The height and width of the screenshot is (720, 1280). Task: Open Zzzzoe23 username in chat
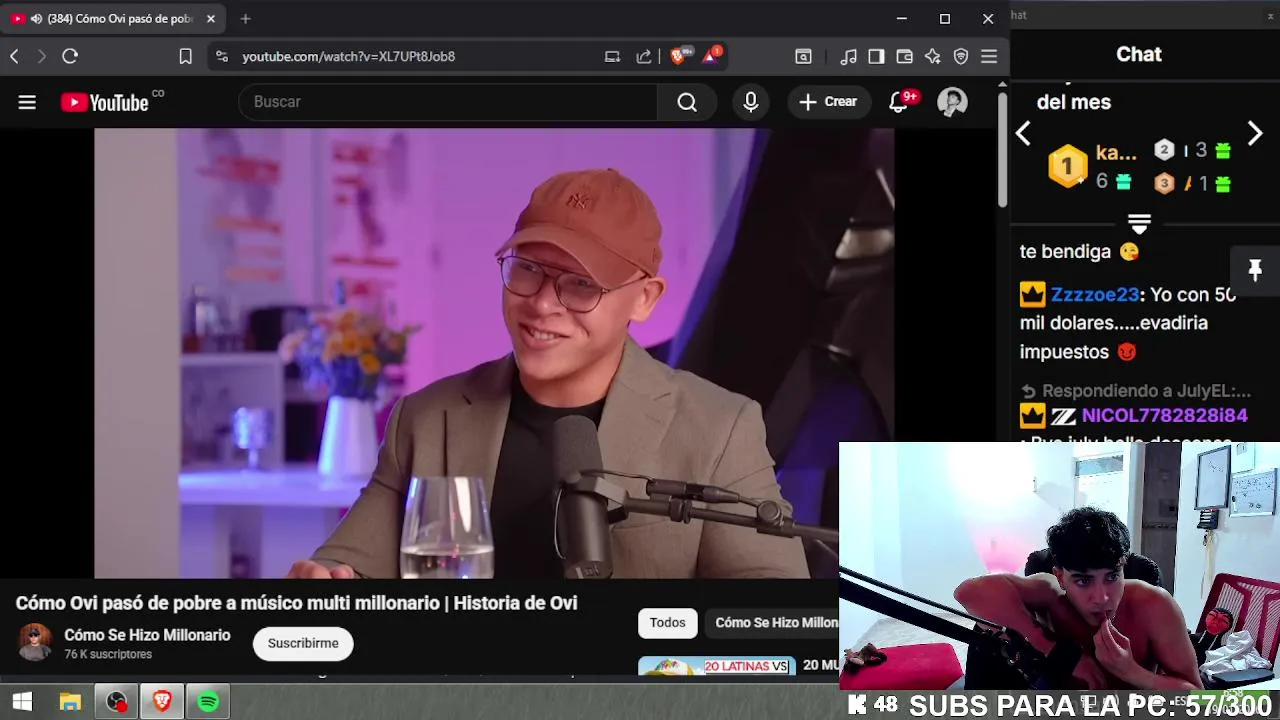point(1095,294)
